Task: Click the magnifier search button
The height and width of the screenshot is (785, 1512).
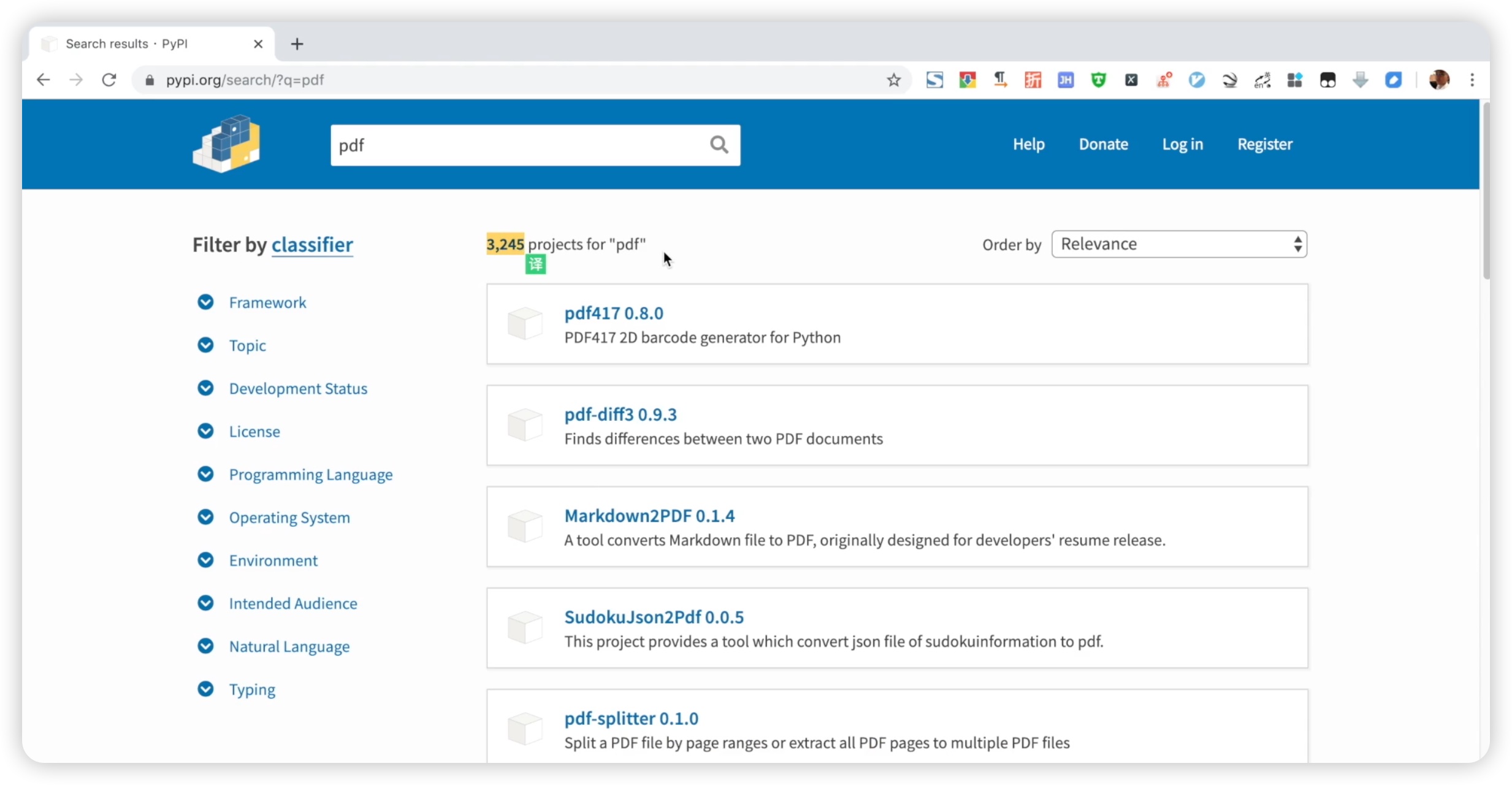Action: [719, 145]
